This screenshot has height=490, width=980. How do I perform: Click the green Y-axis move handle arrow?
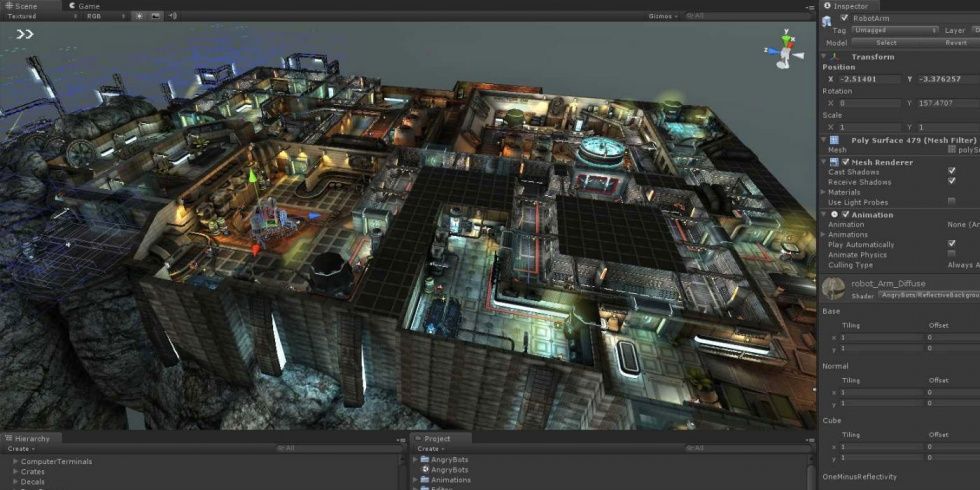pyautogui.click(x=252, y=176)
